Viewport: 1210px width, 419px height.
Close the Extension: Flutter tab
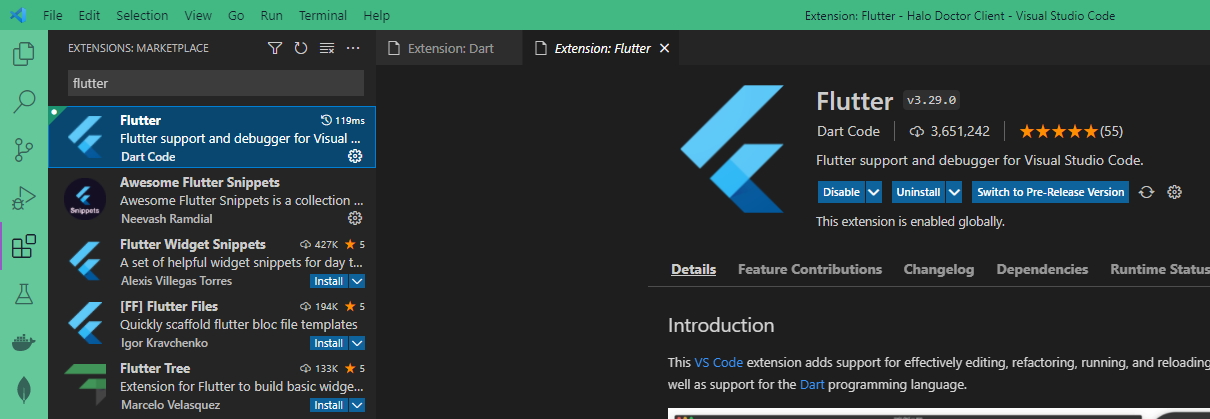pos(664,48)
